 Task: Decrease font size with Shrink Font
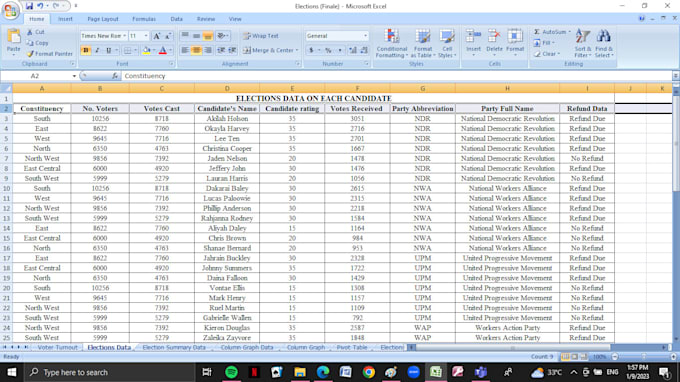(168, 36)
